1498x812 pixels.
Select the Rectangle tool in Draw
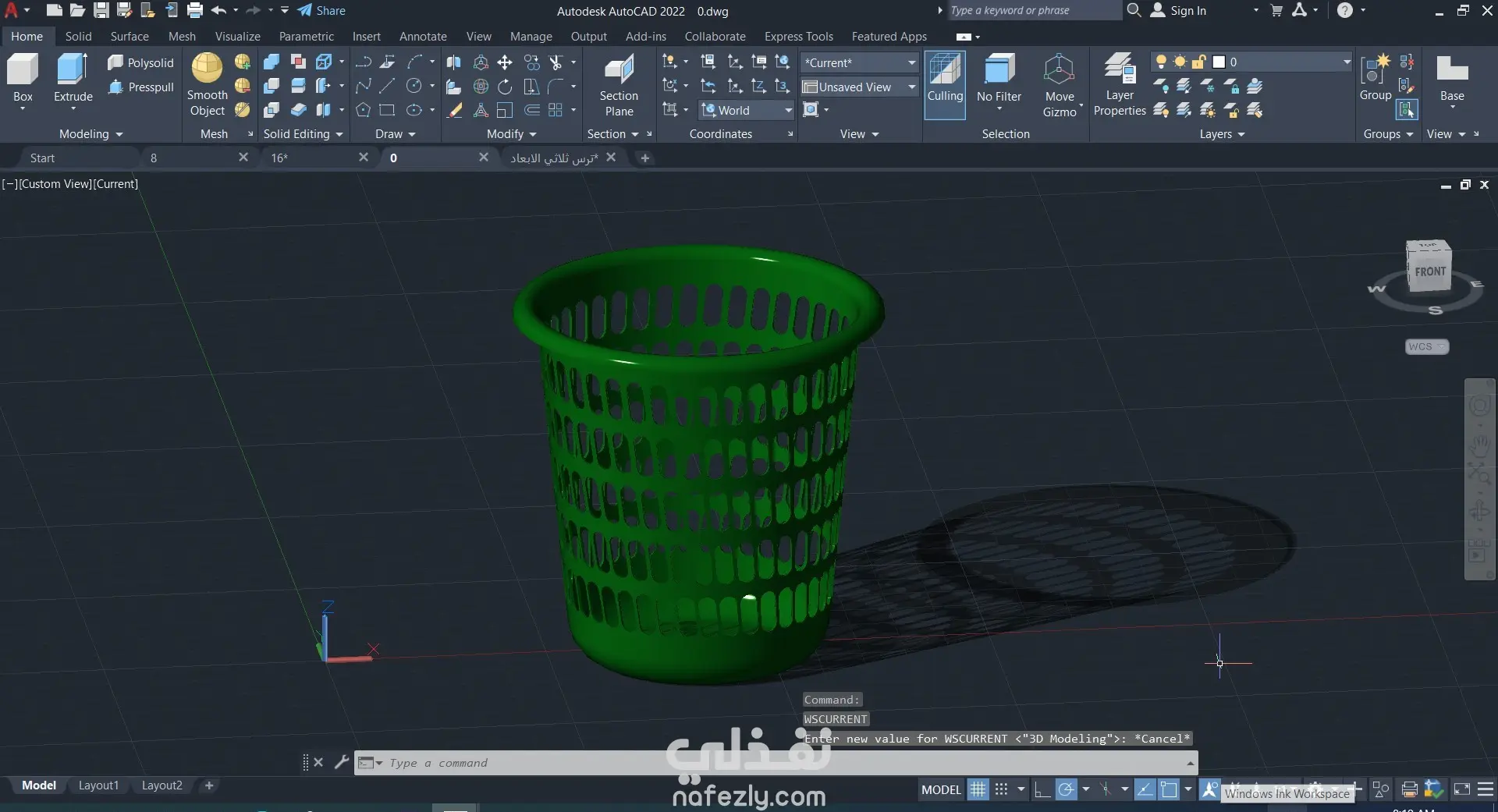pyautogui.click(x=388, y=110)
